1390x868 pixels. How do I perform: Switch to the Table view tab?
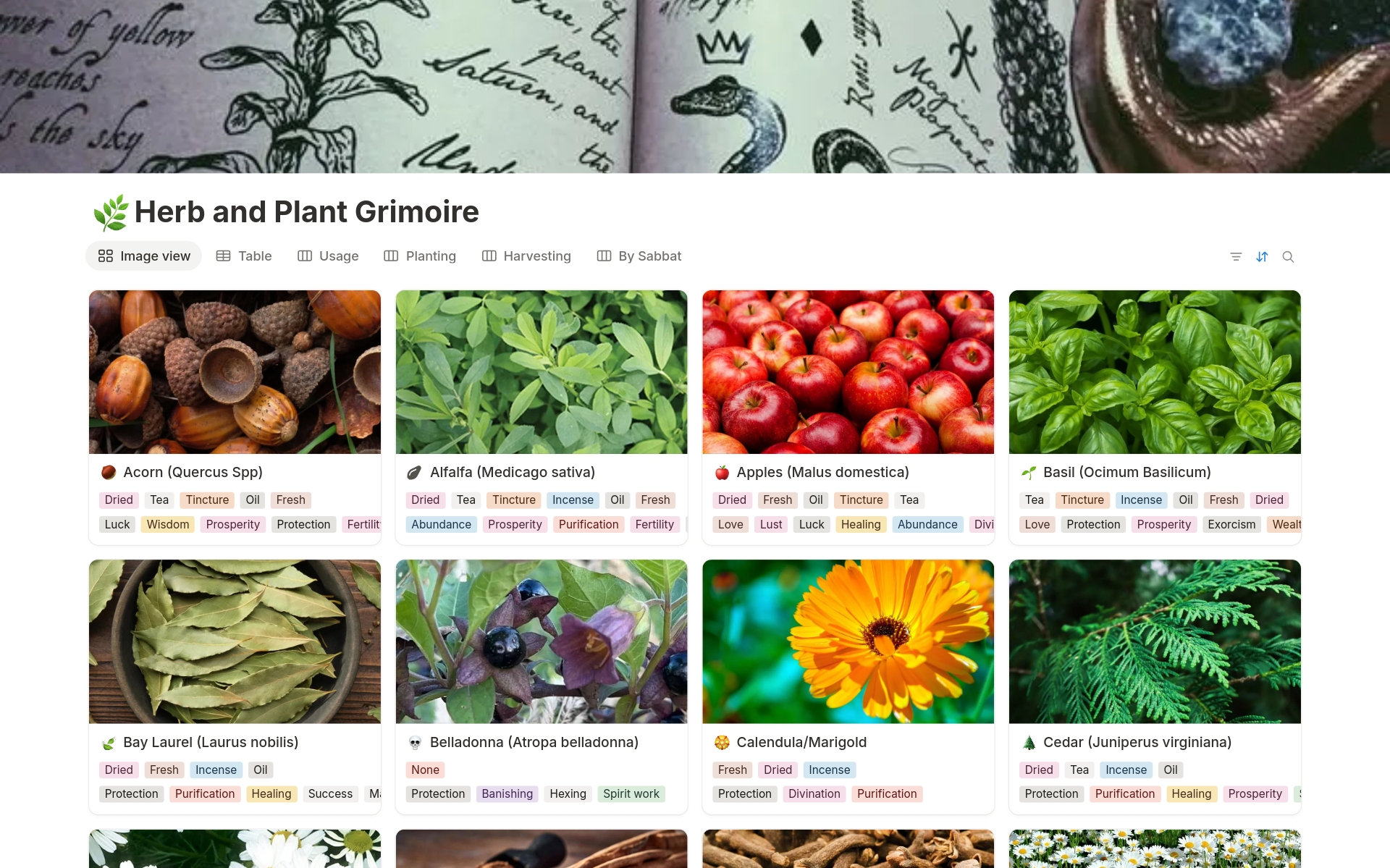244,256
